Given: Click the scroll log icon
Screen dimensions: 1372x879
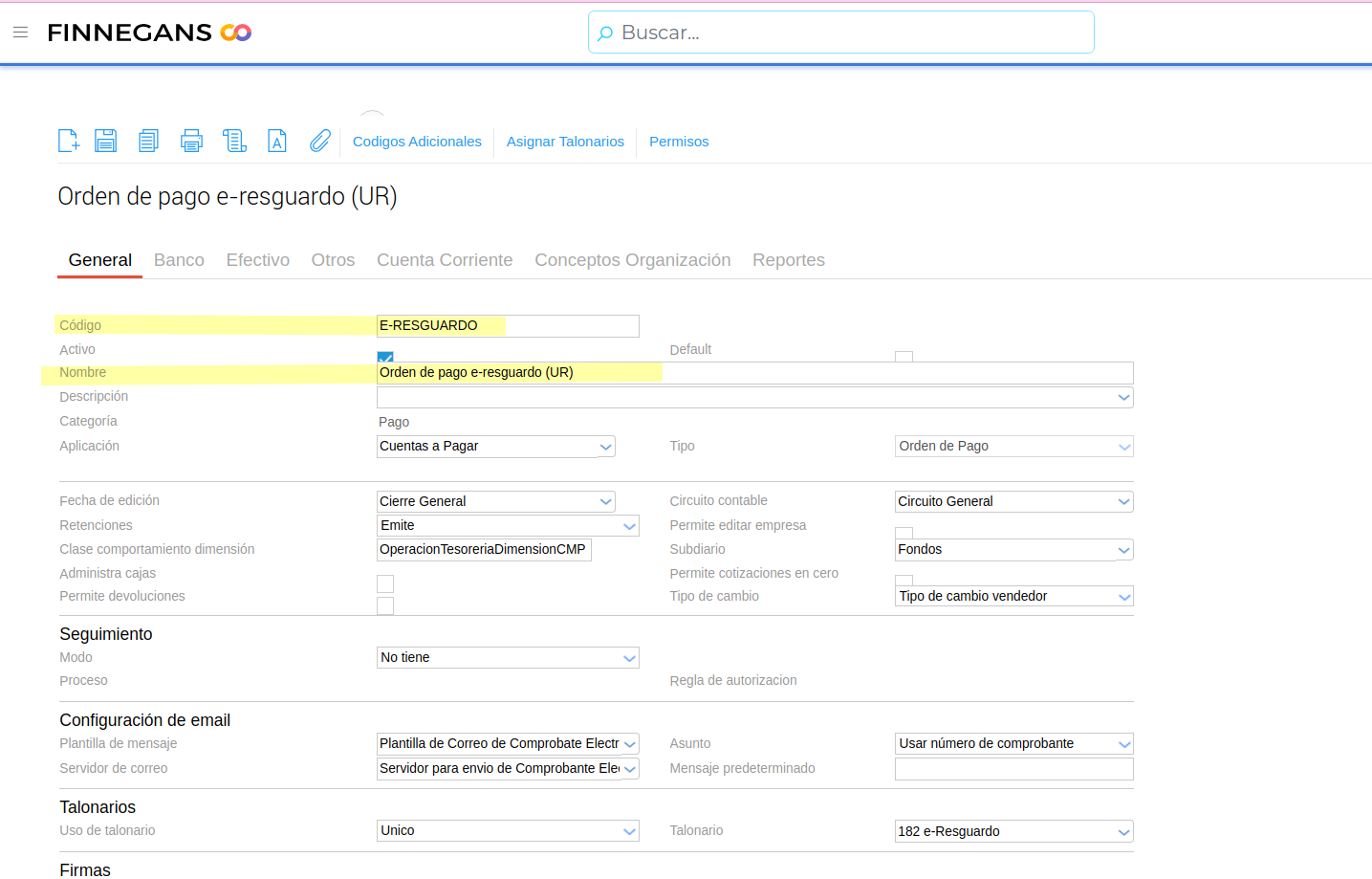Looking at the screenshot, I should coord(234,142).
